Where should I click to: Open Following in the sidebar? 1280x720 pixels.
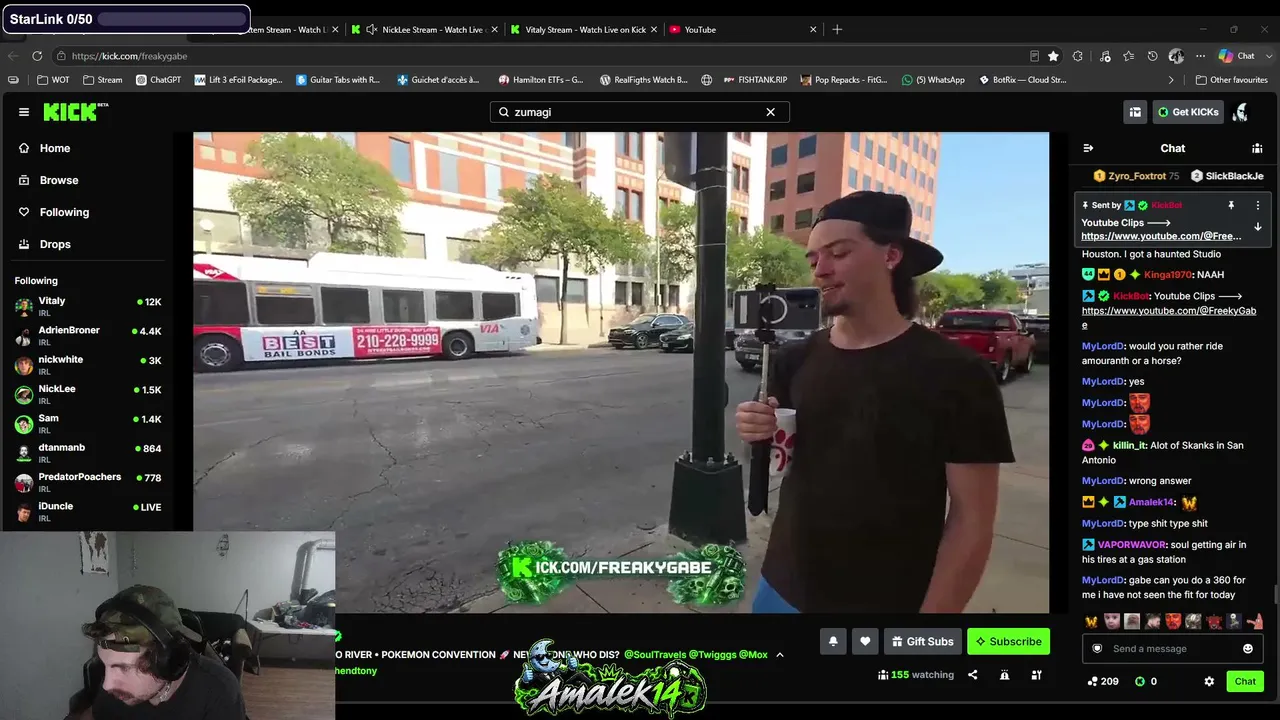pyautogui.click(x=64, y=212)
